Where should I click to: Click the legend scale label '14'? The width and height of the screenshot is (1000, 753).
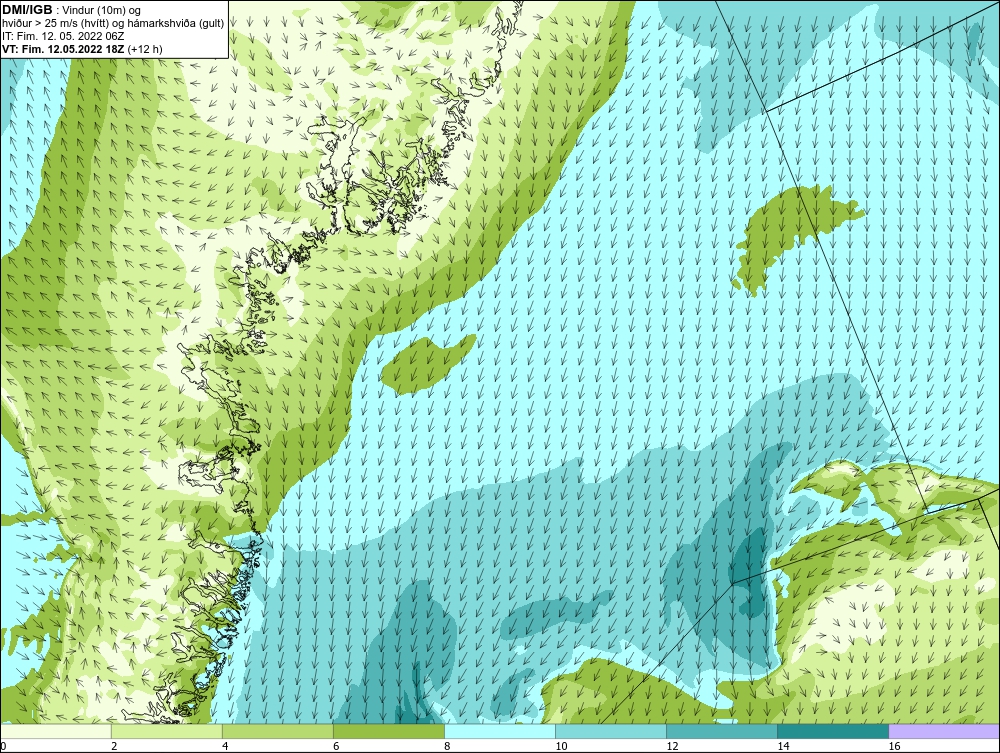(x=783, y=747)
